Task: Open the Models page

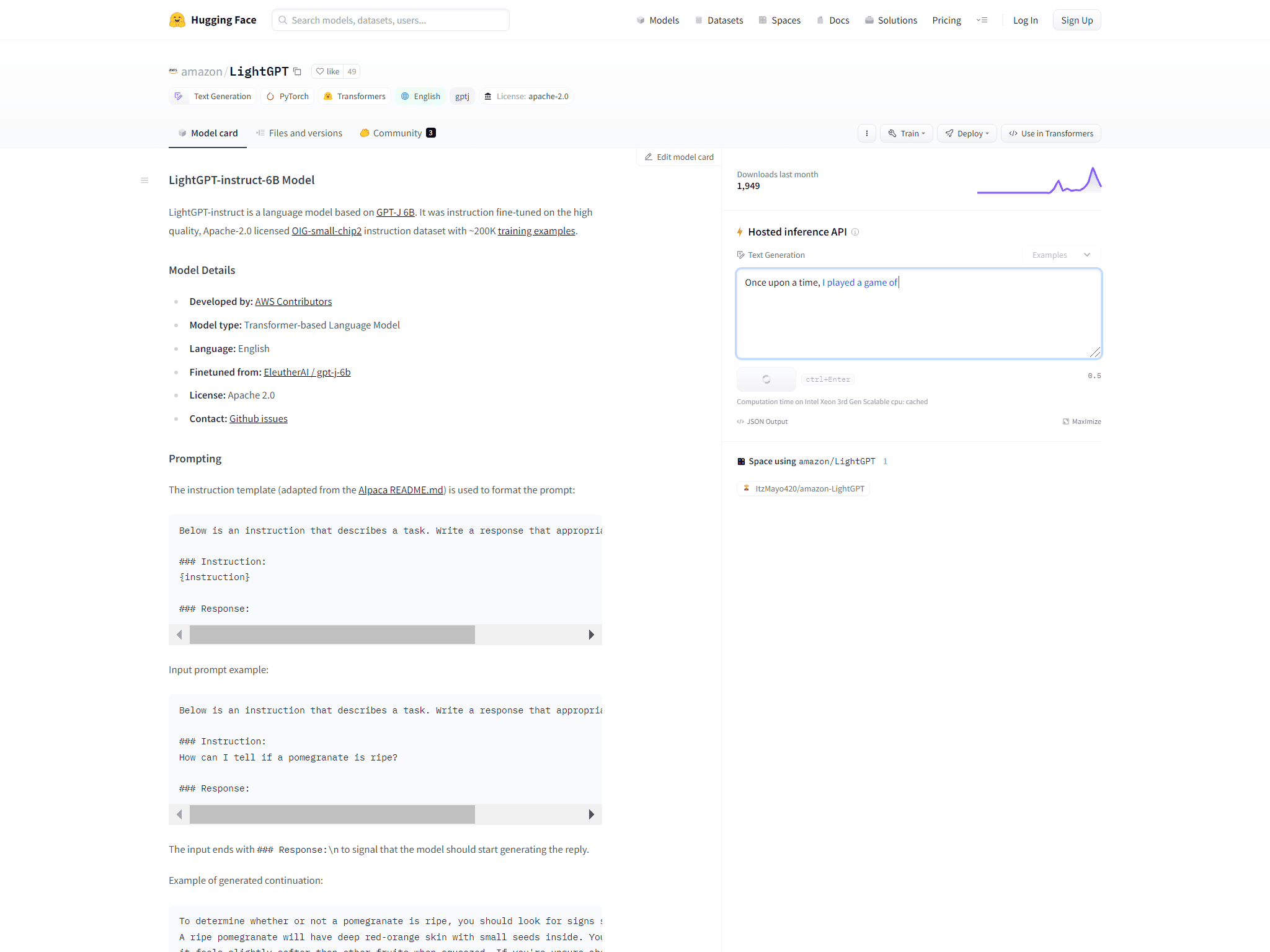Action: click(x=657, y=20)
